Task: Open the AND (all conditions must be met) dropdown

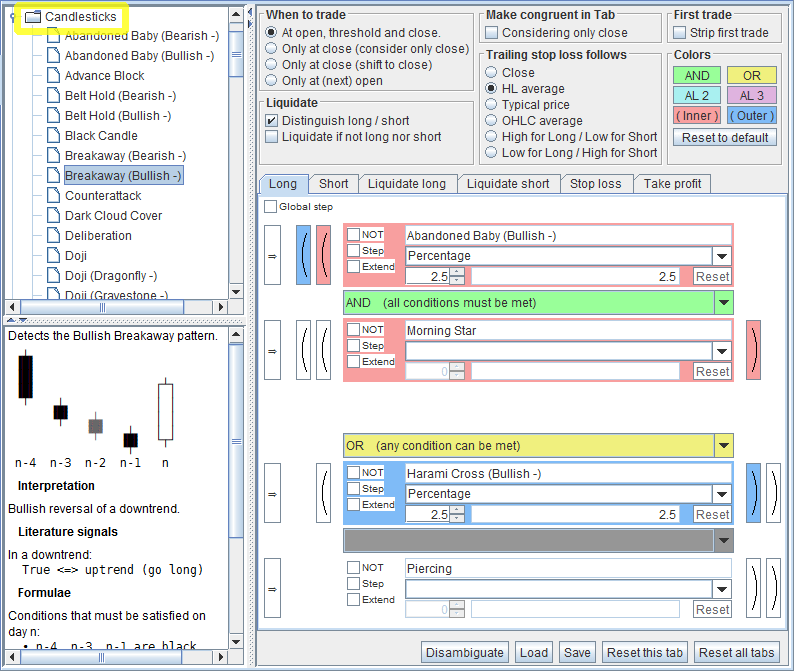Action: coord(724,303)
